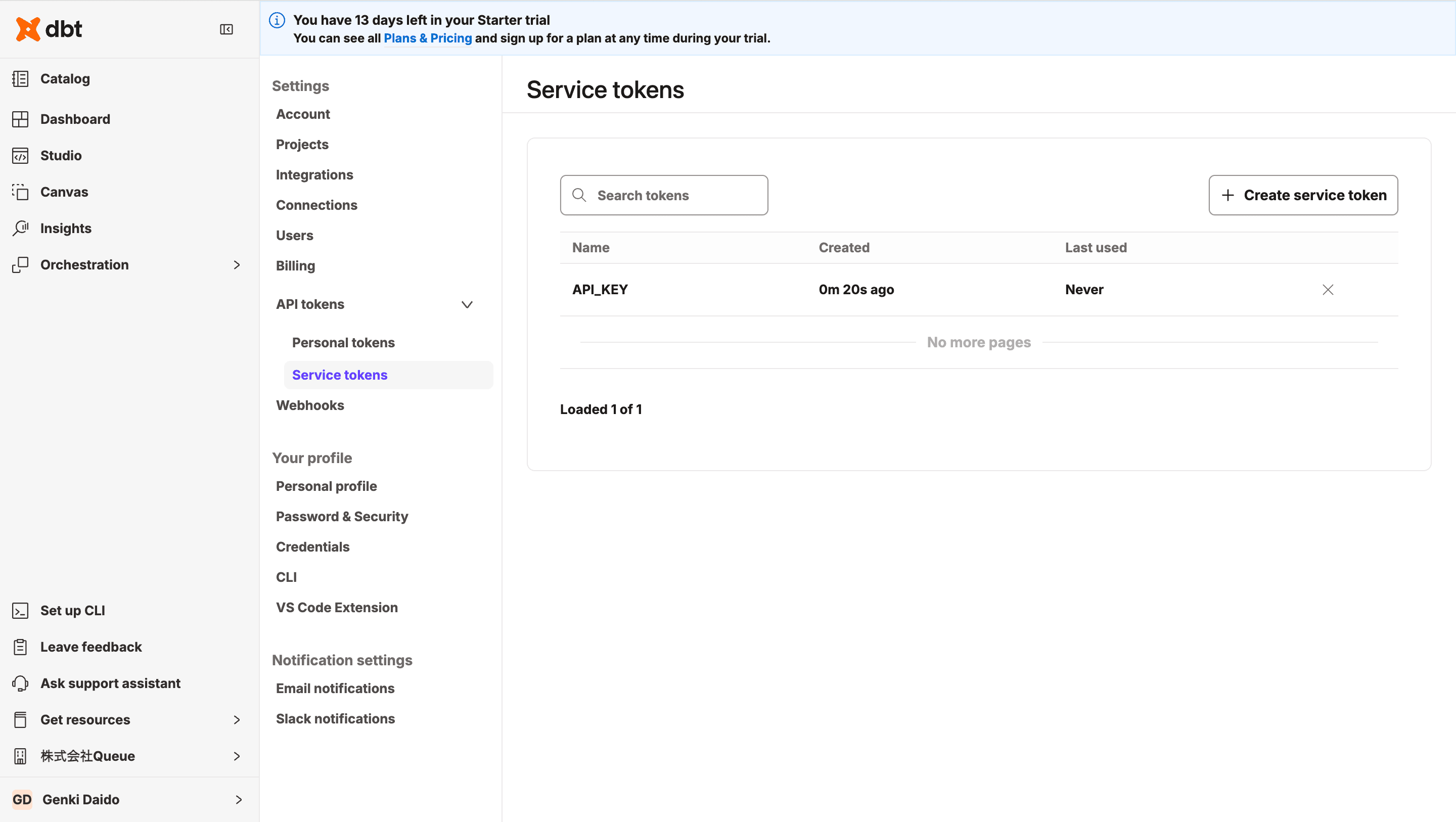This screenshot has width=1456, height=822.
Task: Open Webhooks settings
Action: (310, 405)
